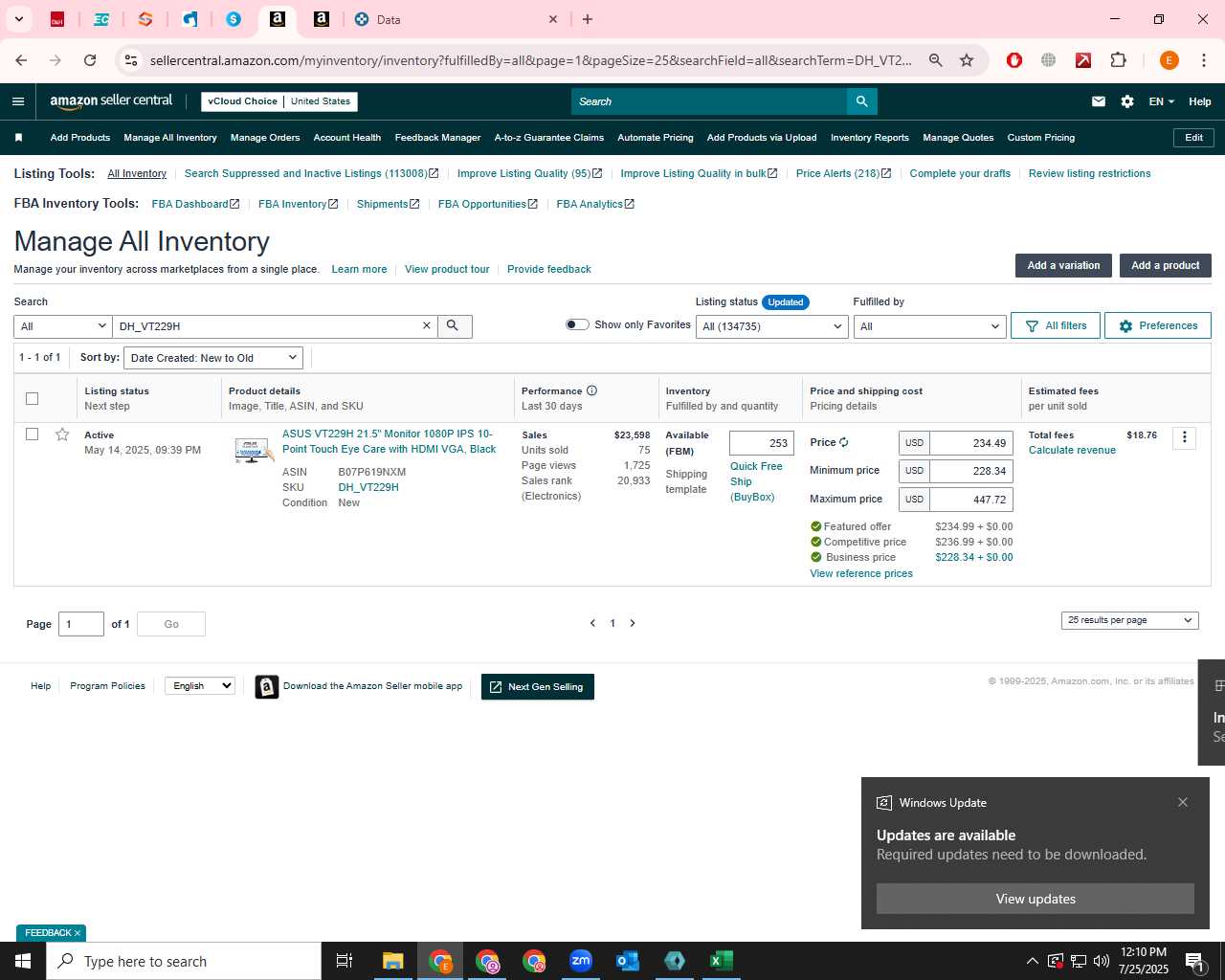Click the ASUS VT229H product thumbnail
Image resolution: width=1225 pixels, height=980 pixels.
tap(254, 449)
